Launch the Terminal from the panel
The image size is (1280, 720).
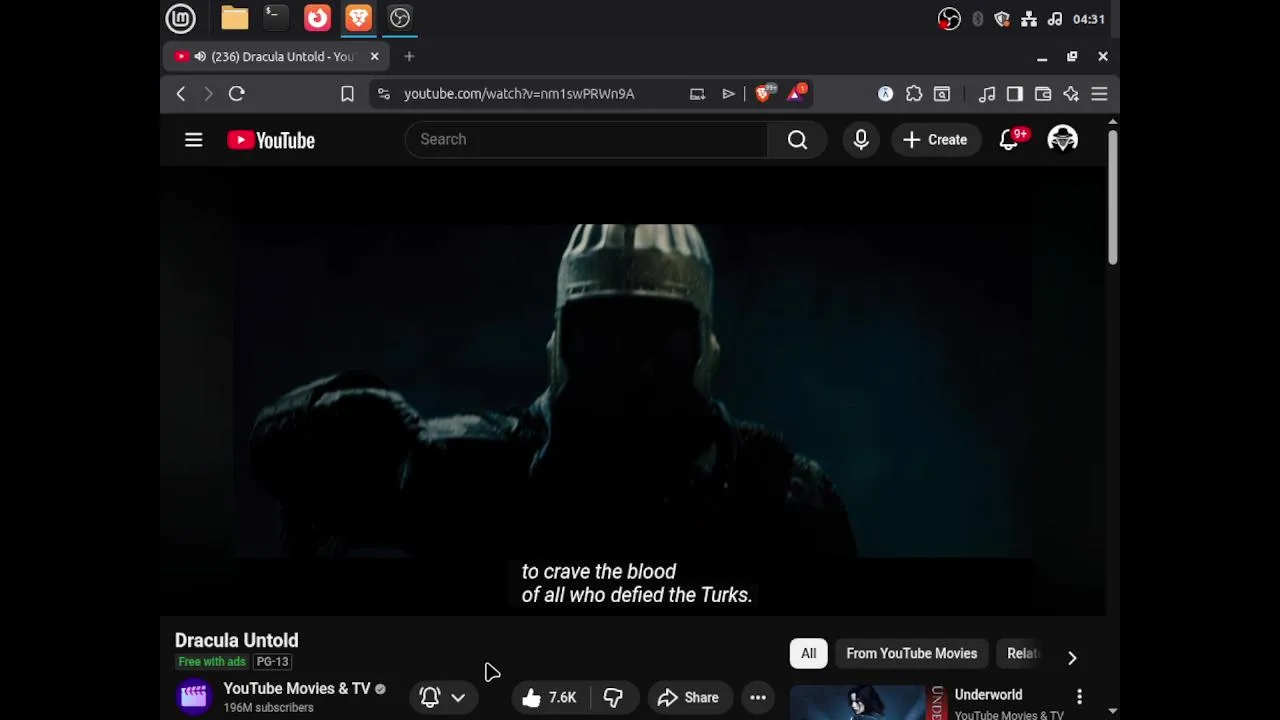pyautogui.click(x=275, y=18)
